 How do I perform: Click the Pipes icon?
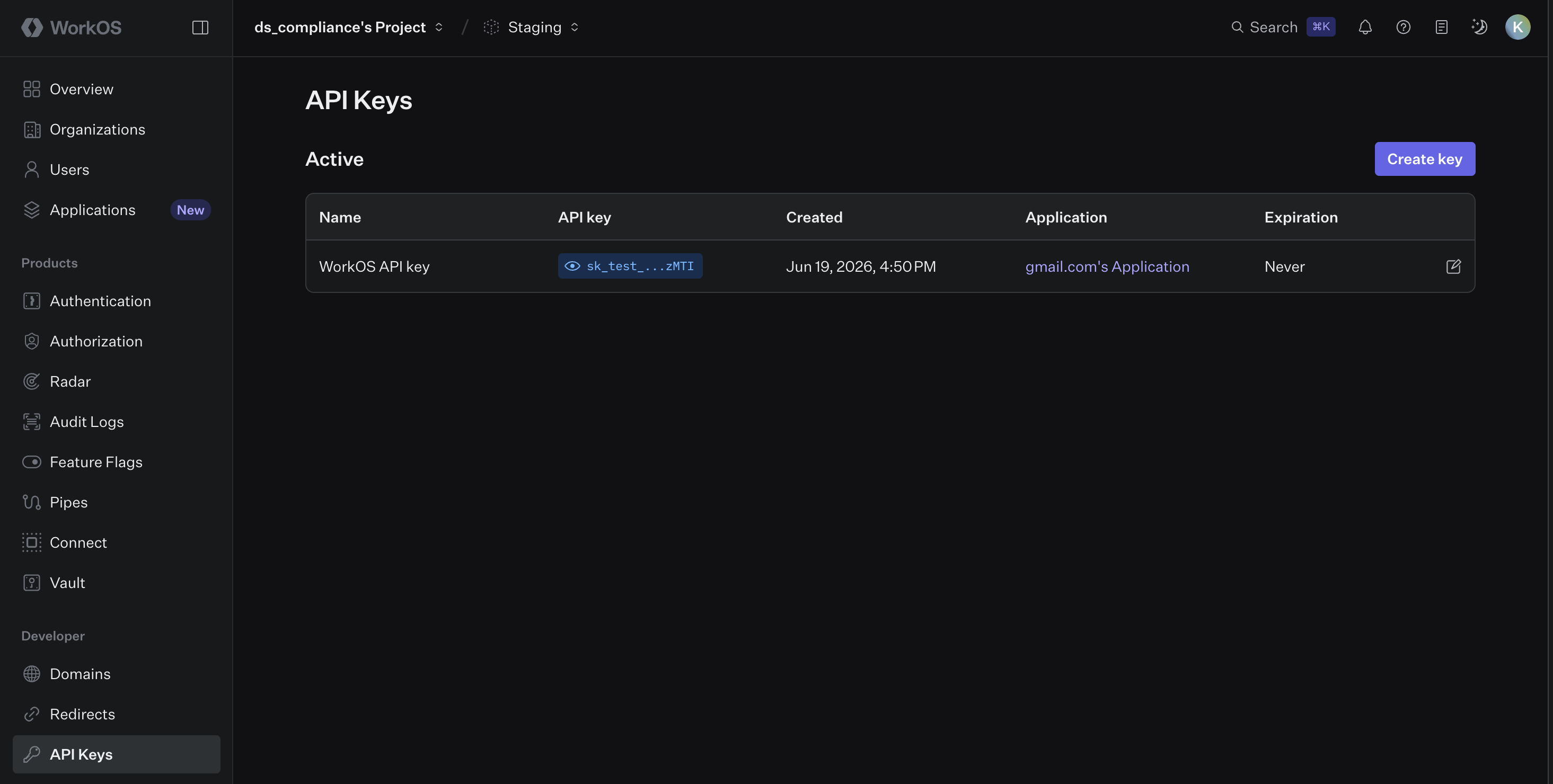tap(31, 502)
